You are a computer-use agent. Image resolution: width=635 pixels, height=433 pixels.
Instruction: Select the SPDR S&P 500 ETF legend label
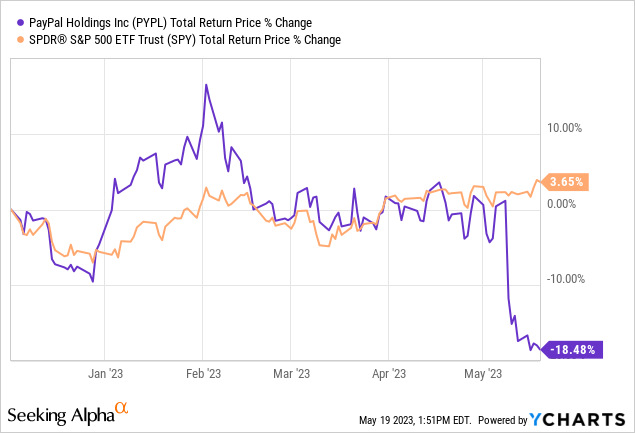point(180,40)
